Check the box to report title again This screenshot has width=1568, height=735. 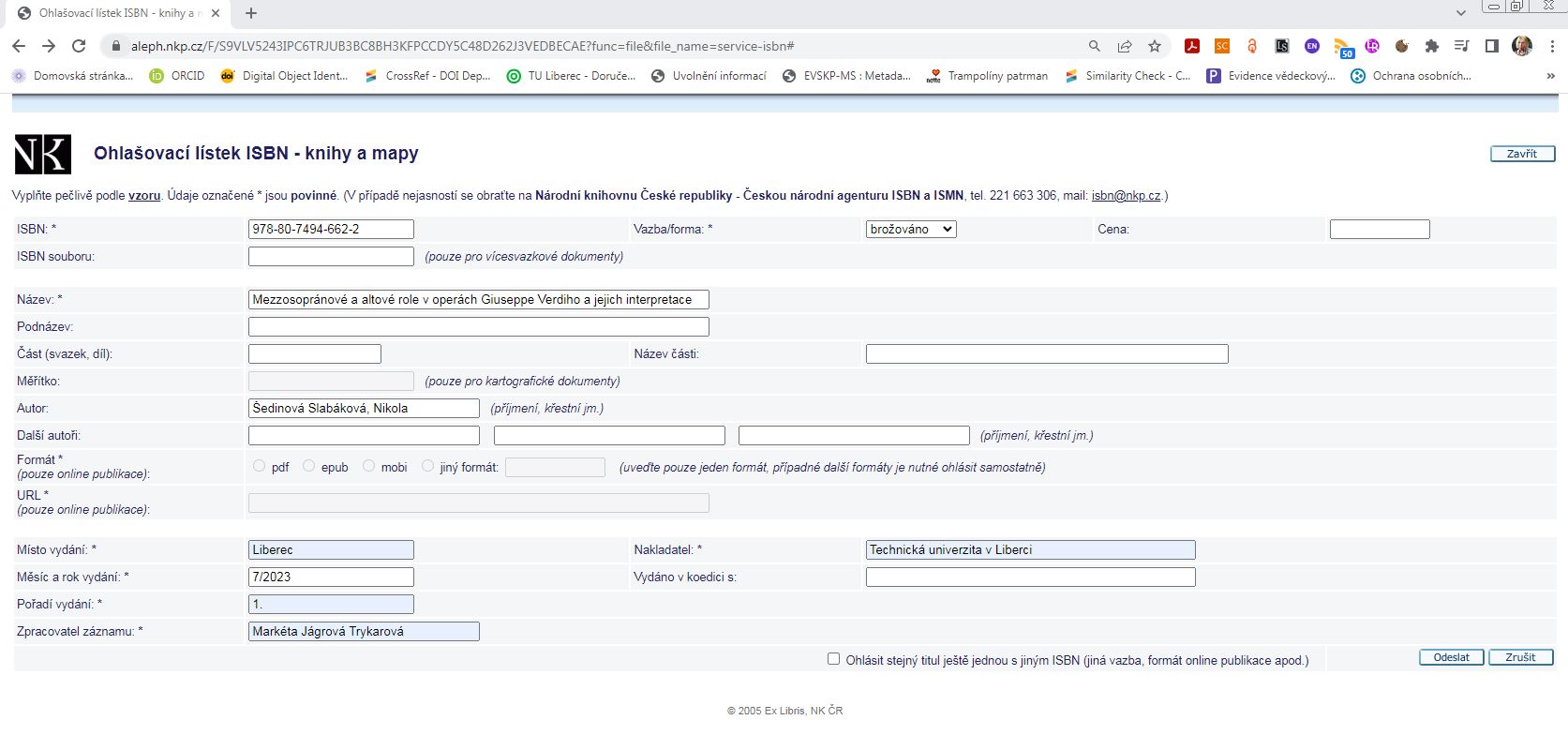[x=833, y=659]
